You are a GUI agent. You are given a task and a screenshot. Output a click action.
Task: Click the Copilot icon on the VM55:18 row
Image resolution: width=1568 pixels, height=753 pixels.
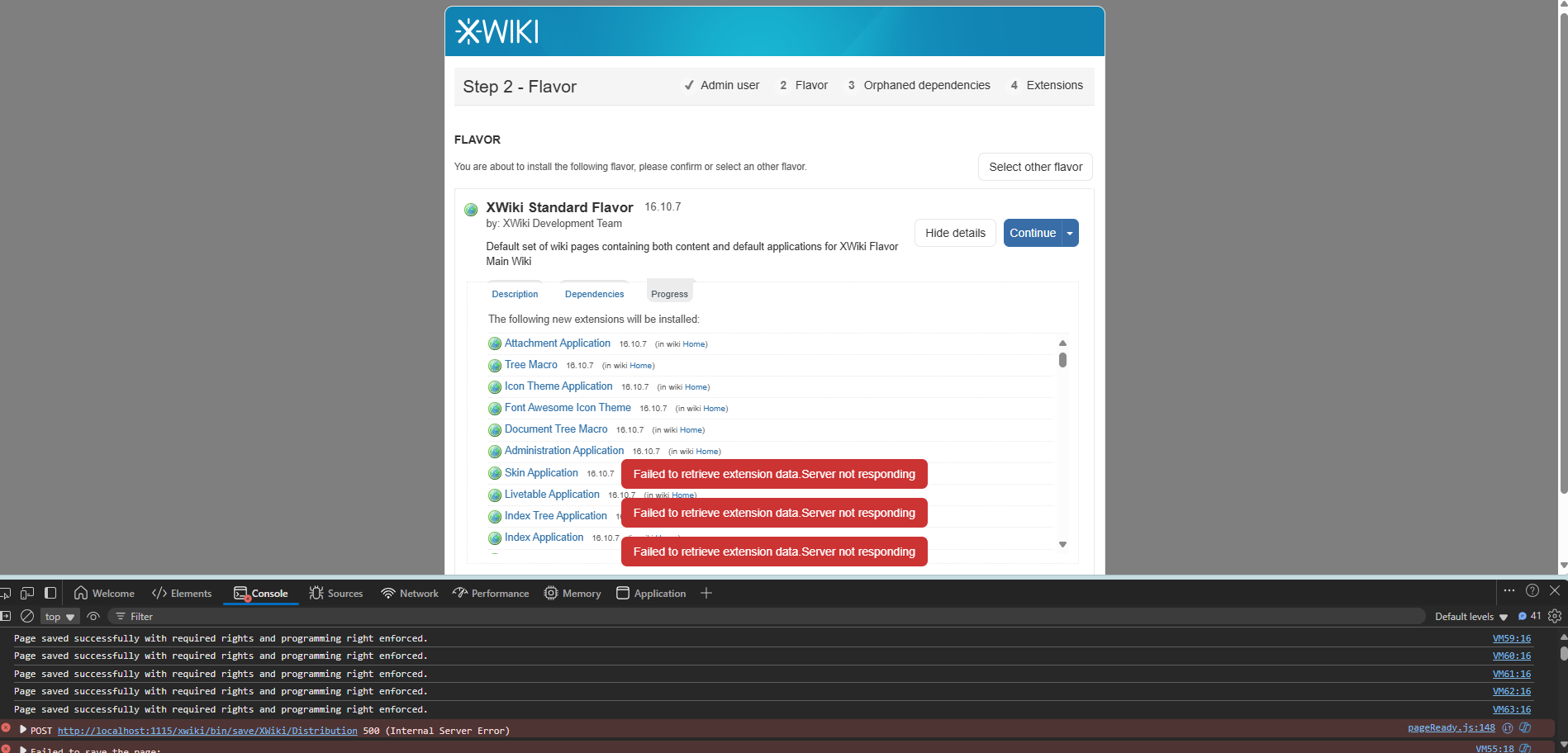coord(1525,748)
